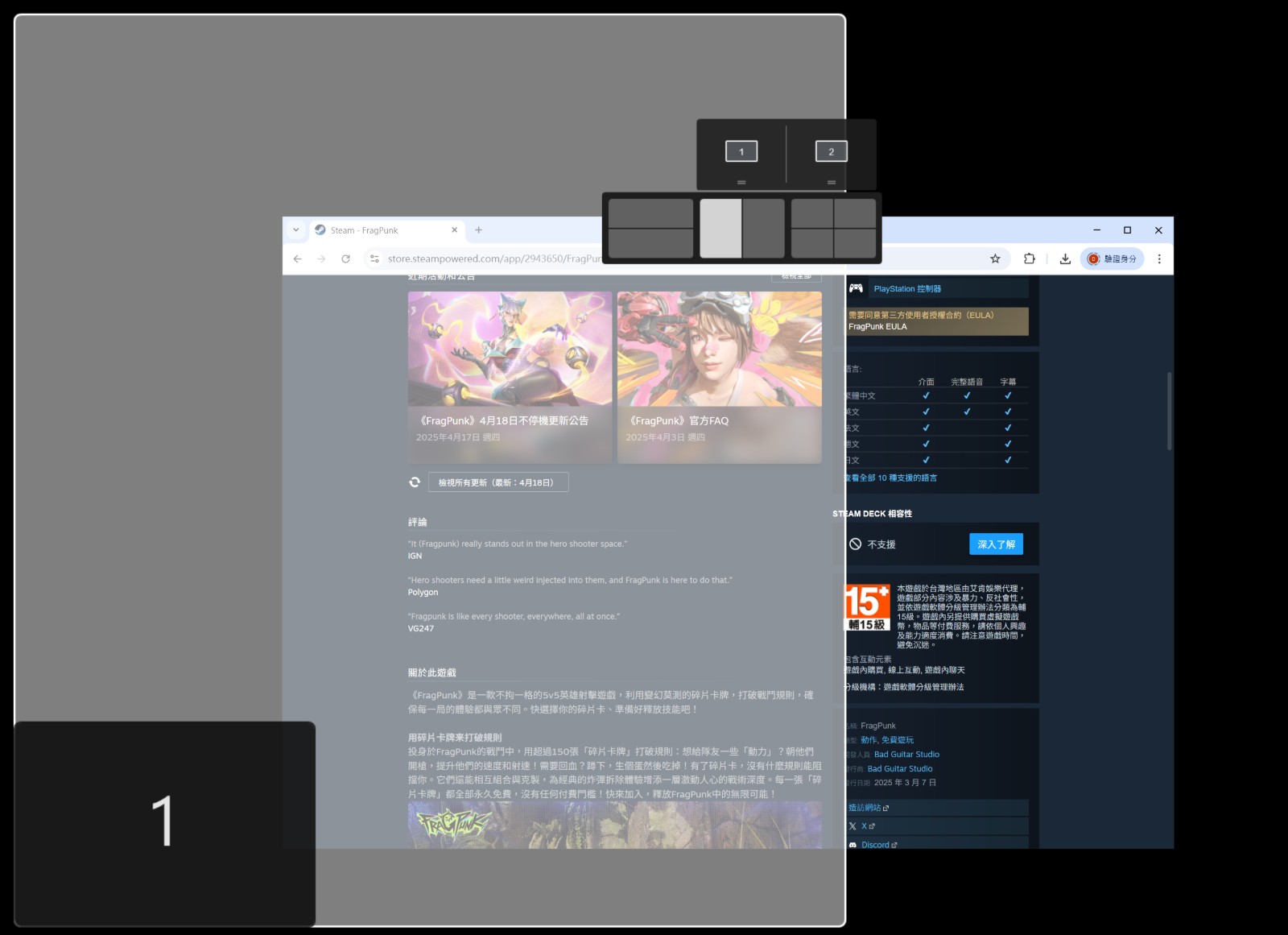Screen dimensions: 1288x935
Task: Reload the Steam page
Action: click(x=345, y=259)
